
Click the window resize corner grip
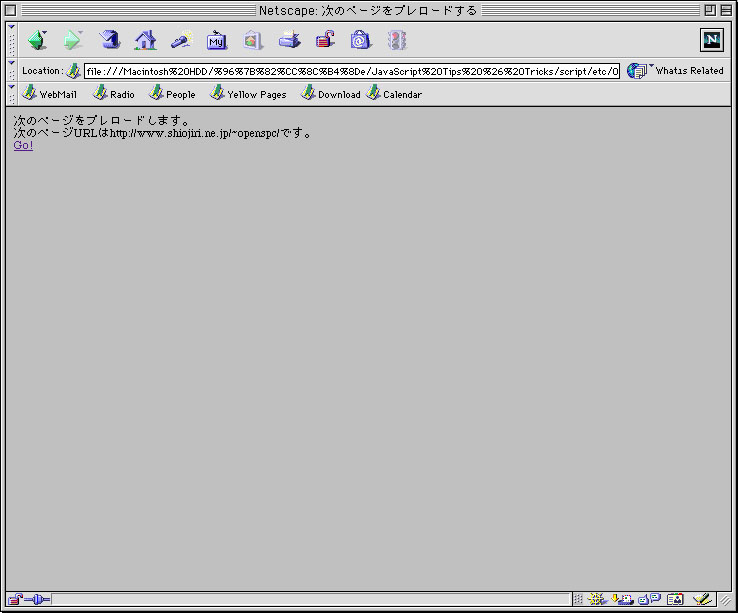coord(725,599)
